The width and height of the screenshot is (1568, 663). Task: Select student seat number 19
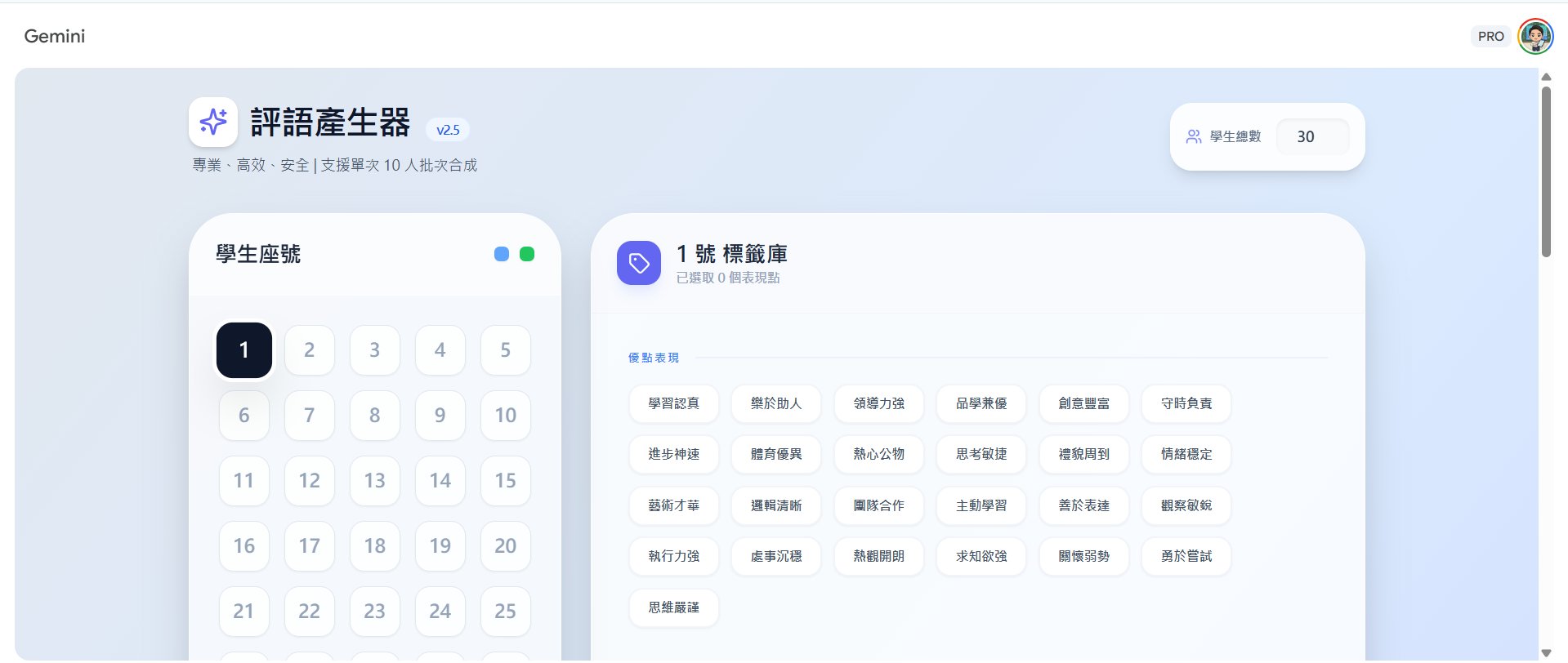coord(440,546)
